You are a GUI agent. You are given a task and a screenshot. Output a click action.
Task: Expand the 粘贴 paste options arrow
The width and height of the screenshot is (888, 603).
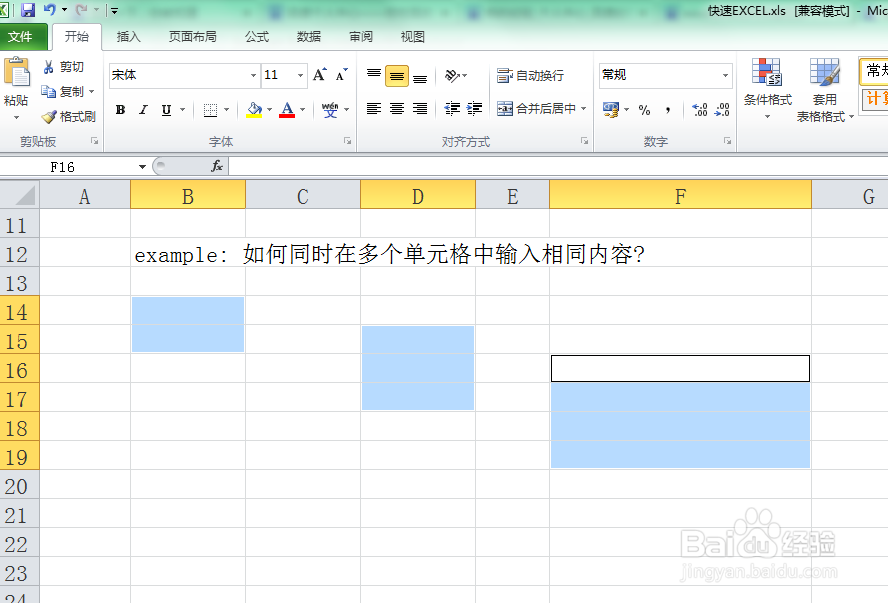click(16, 118)
